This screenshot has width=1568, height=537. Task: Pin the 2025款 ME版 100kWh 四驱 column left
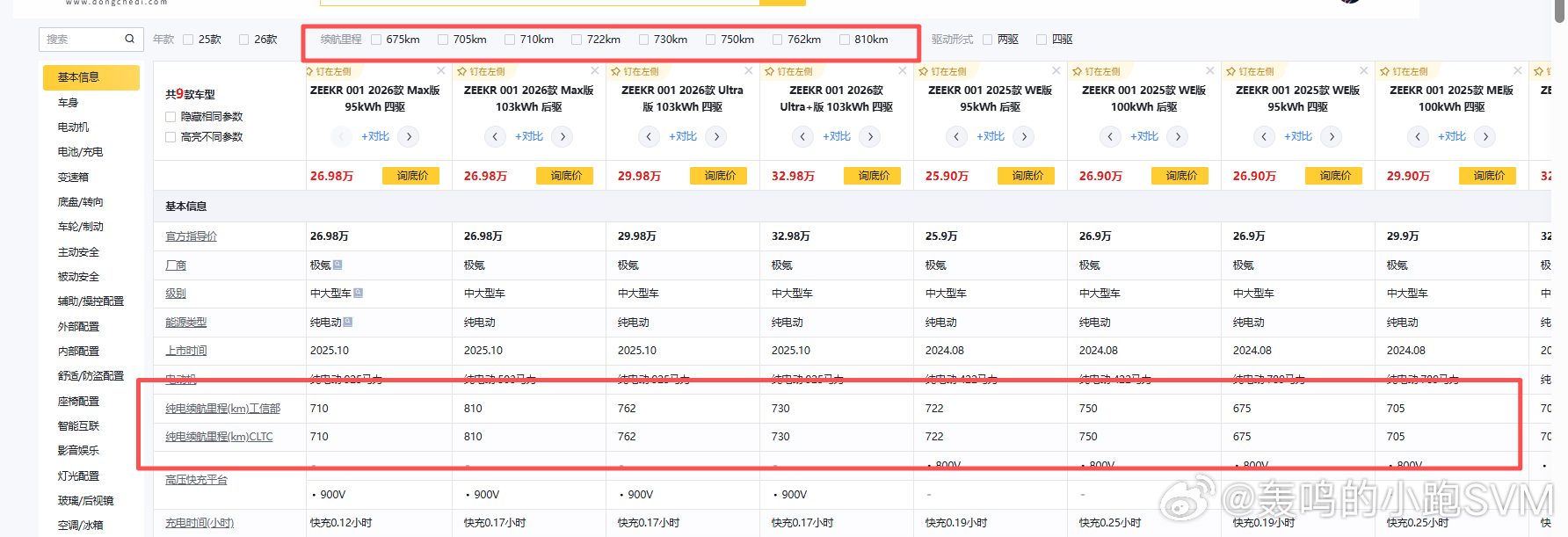[1405, 71]
